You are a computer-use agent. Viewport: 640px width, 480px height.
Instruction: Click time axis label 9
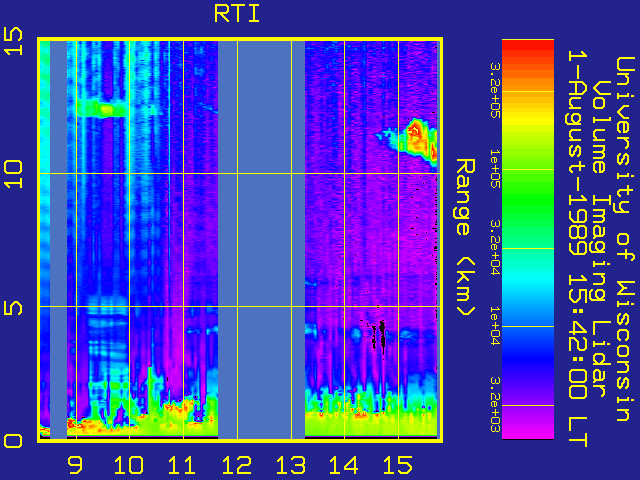pos(76,465)
